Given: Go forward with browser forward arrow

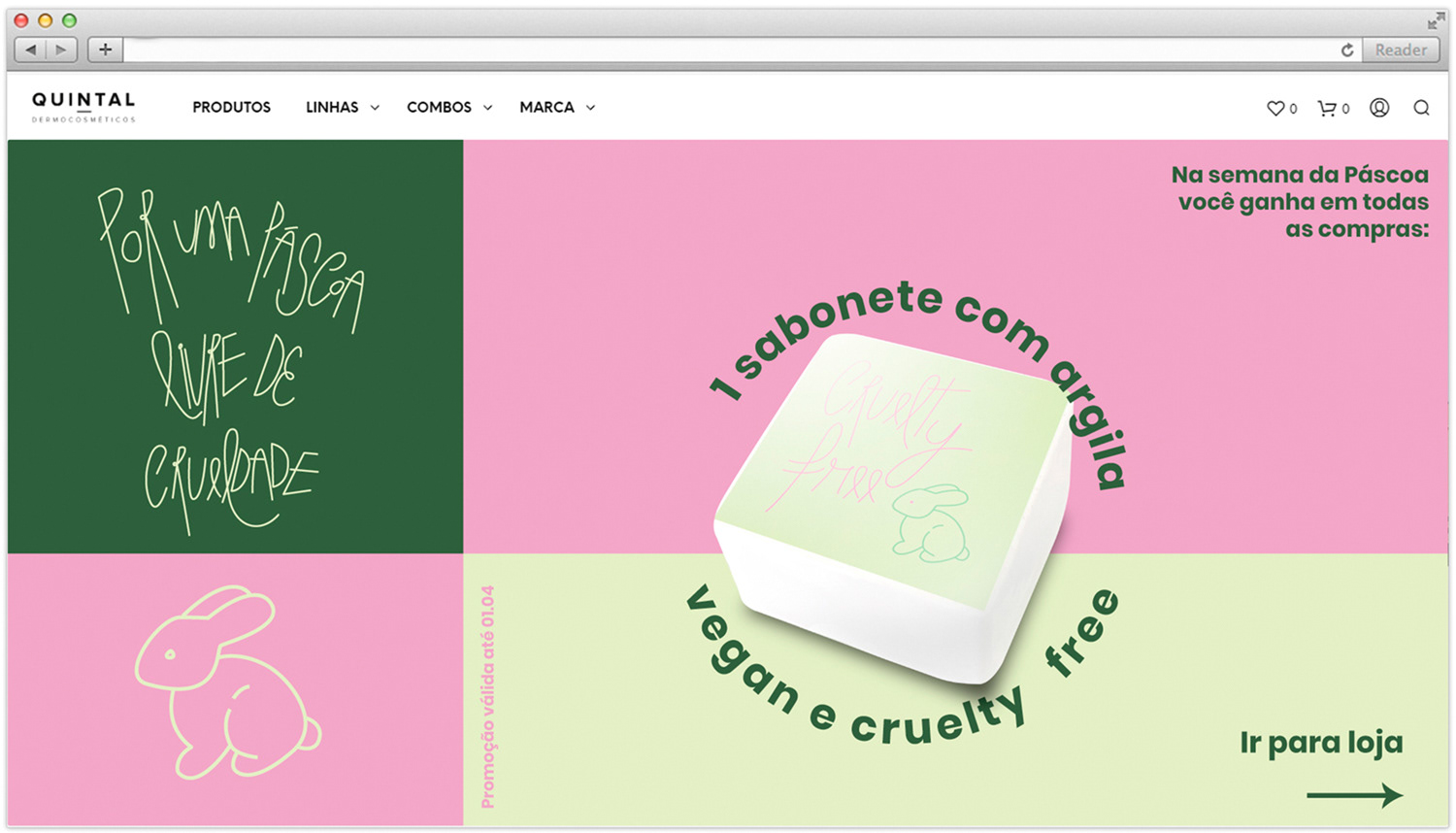Looking at the screenshot, I should pyautogui.click(x=61, y=50).
